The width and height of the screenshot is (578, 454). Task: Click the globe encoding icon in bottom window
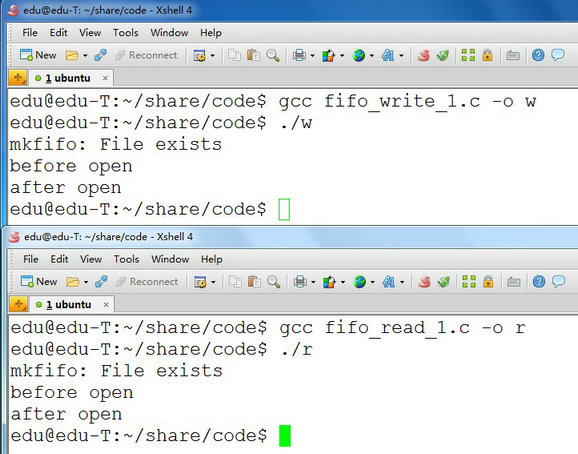[359, 282]
